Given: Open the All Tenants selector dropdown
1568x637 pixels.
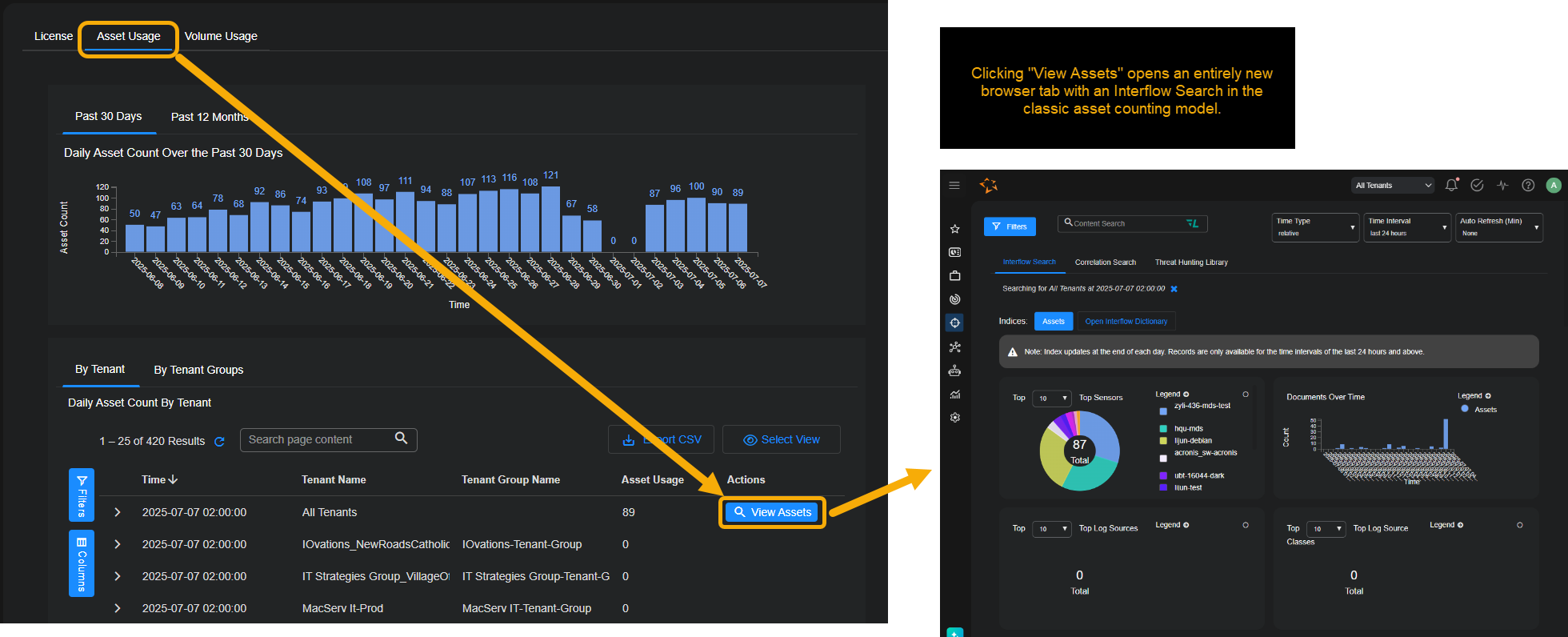Looking at the screenshot, I should pos(1393,186).
